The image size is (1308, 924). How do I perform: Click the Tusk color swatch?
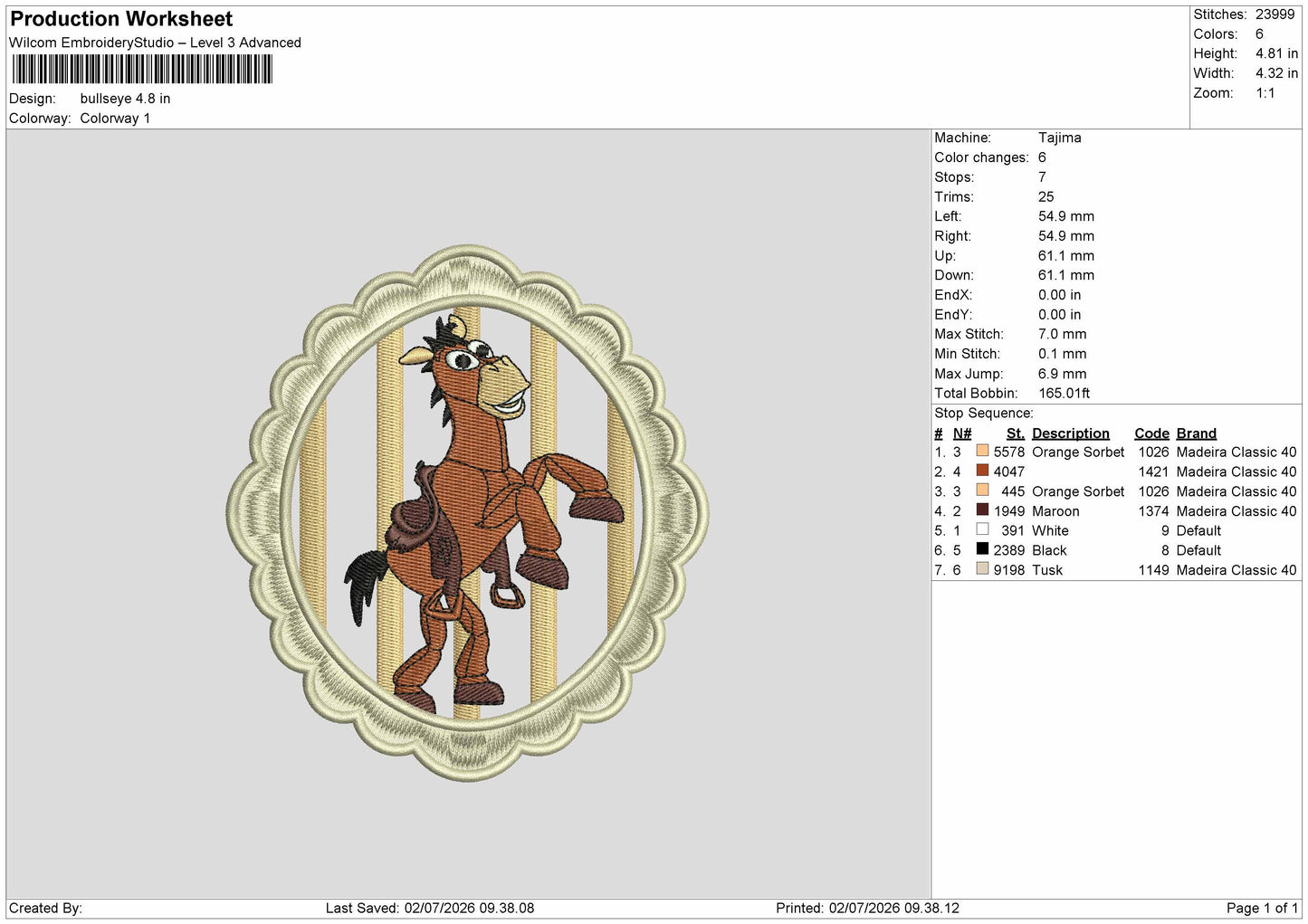[982, 569]
